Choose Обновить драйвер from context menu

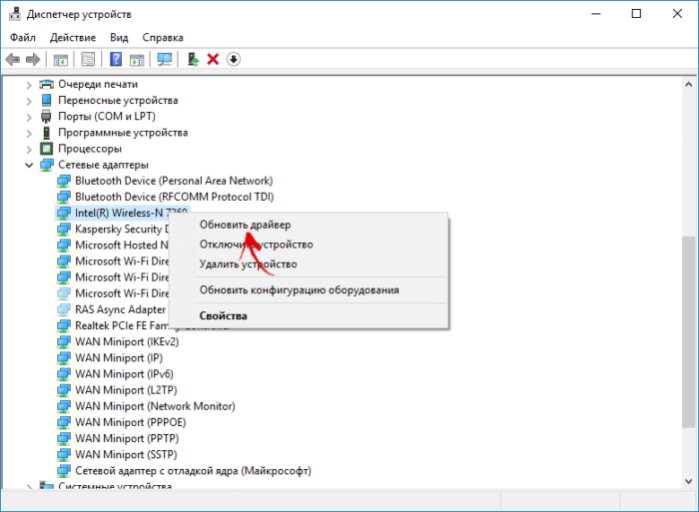(x=308, y=225)
